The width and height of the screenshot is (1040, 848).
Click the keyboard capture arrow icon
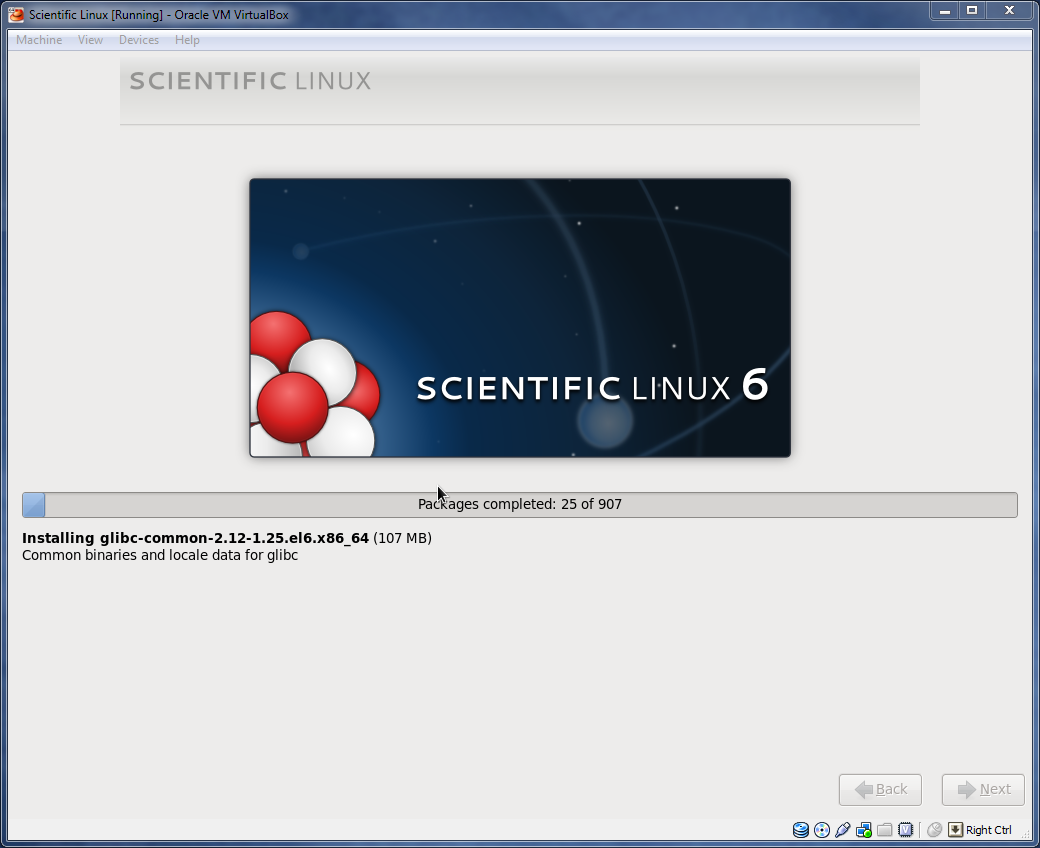pyautogui.click(x=955, y=829)
